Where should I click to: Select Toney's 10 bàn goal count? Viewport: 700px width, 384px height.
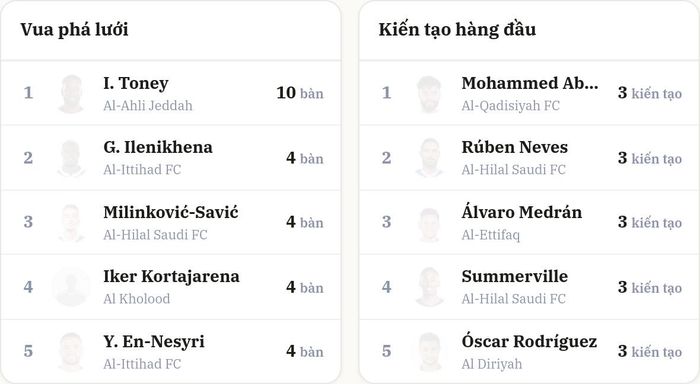click(300, 93)
